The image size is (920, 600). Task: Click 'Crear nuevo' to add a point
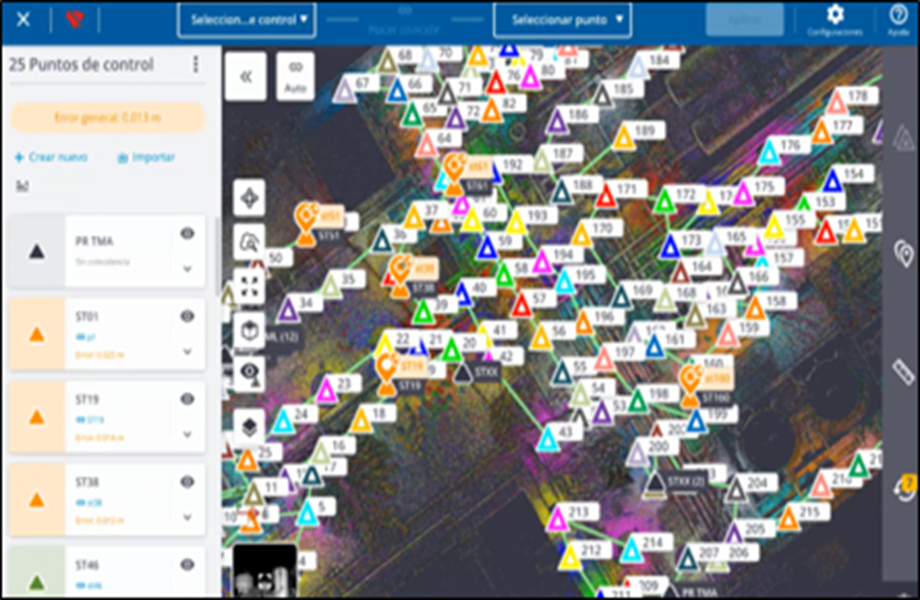point(51,157)
